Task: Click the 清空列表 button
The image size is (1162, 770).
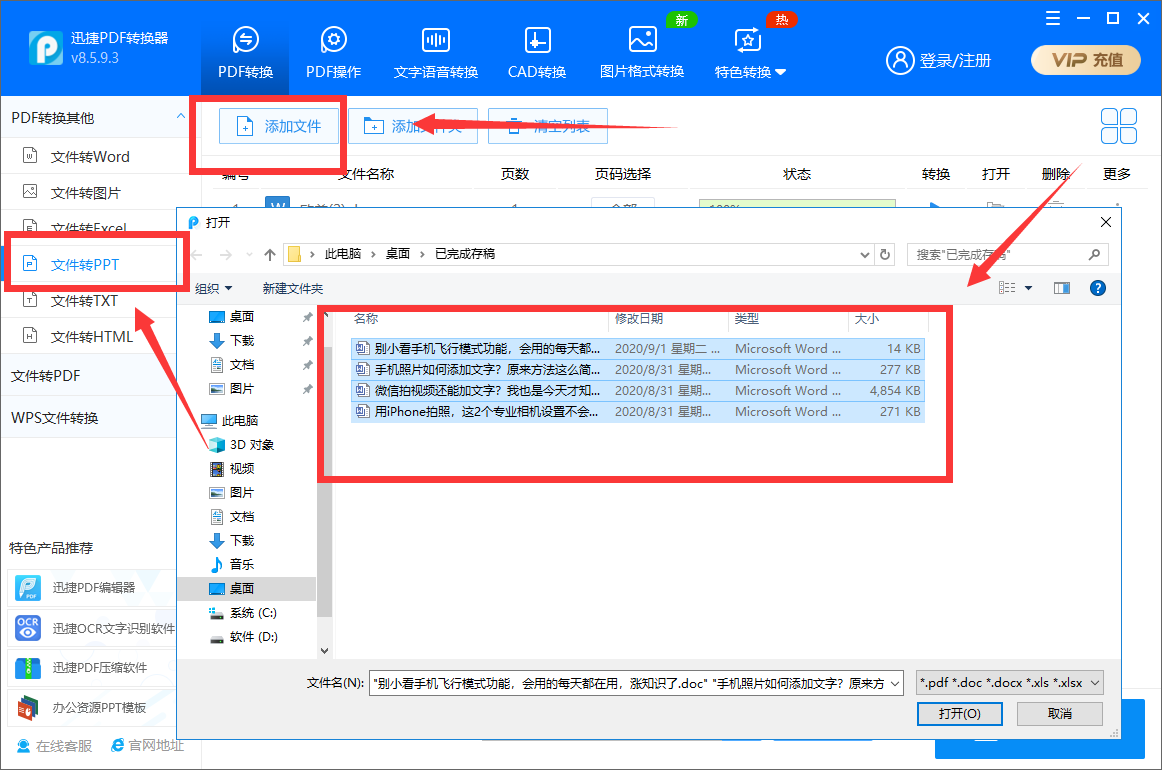Action: [548, 126]
